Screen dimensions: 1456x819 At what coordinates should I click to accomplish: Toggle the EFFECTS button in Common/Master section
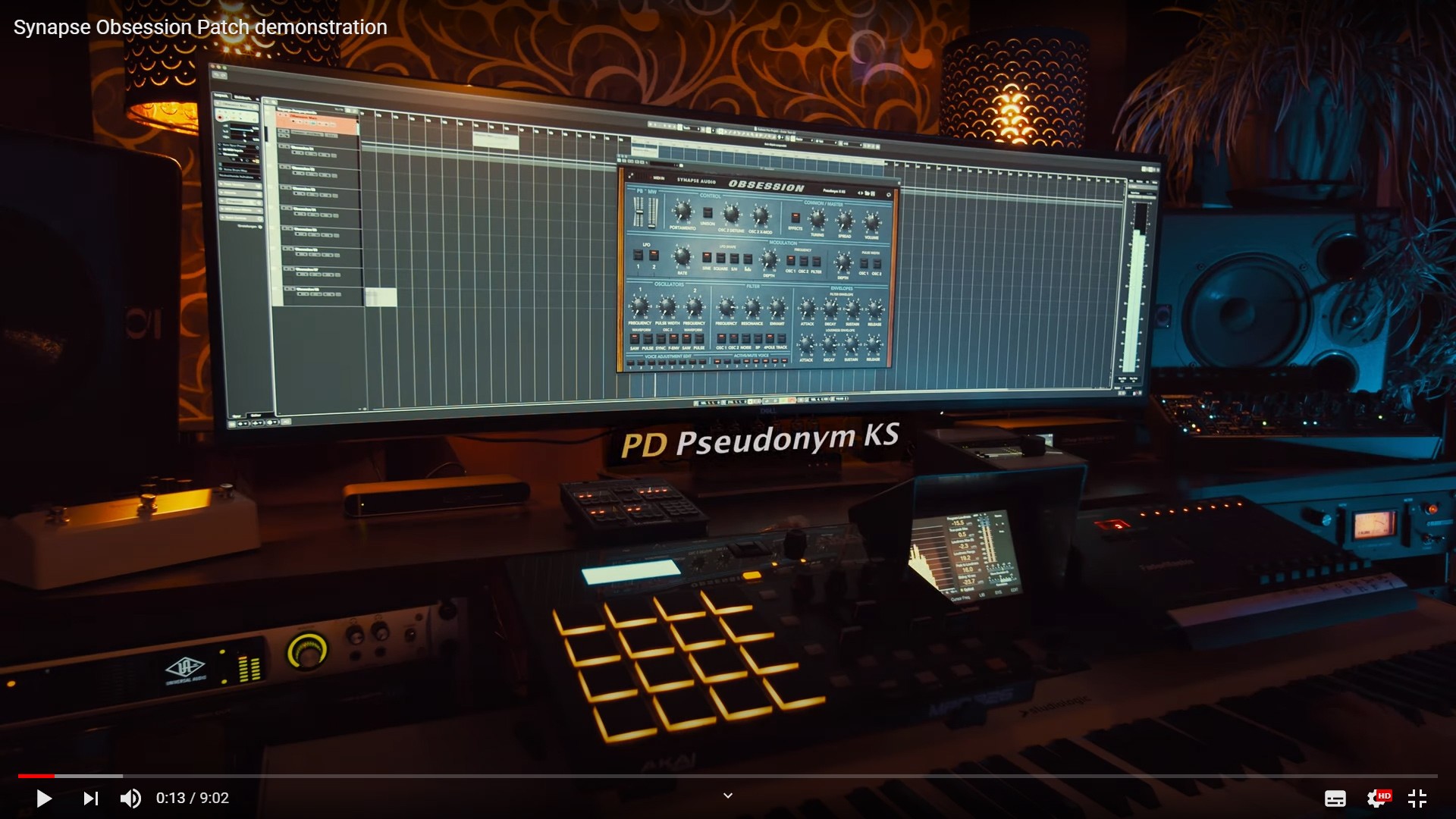(x=795, y=218)
